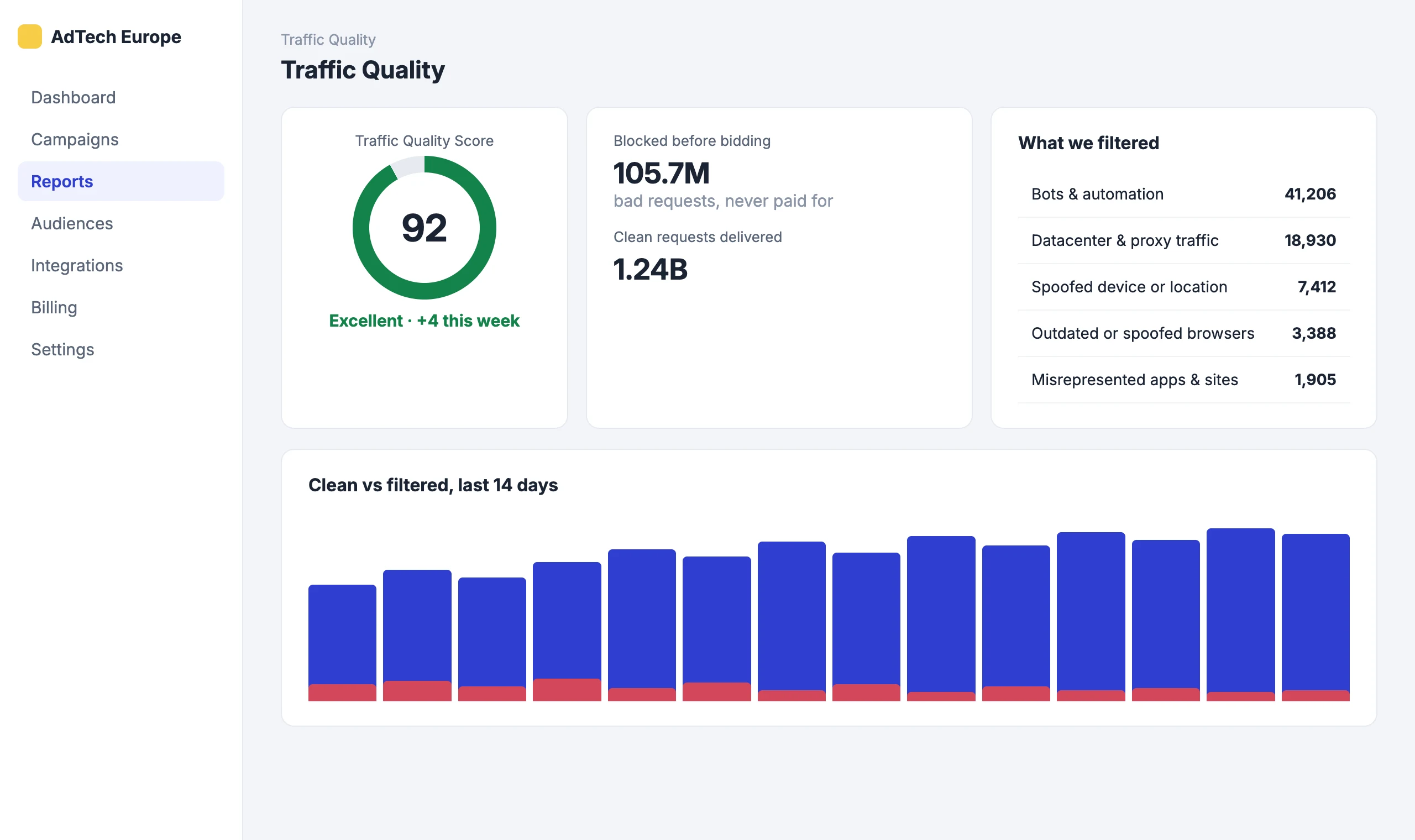Screen dimensions: 1415x840
Task: Click the 7,412 value
Action: (x=1317, y=287)
